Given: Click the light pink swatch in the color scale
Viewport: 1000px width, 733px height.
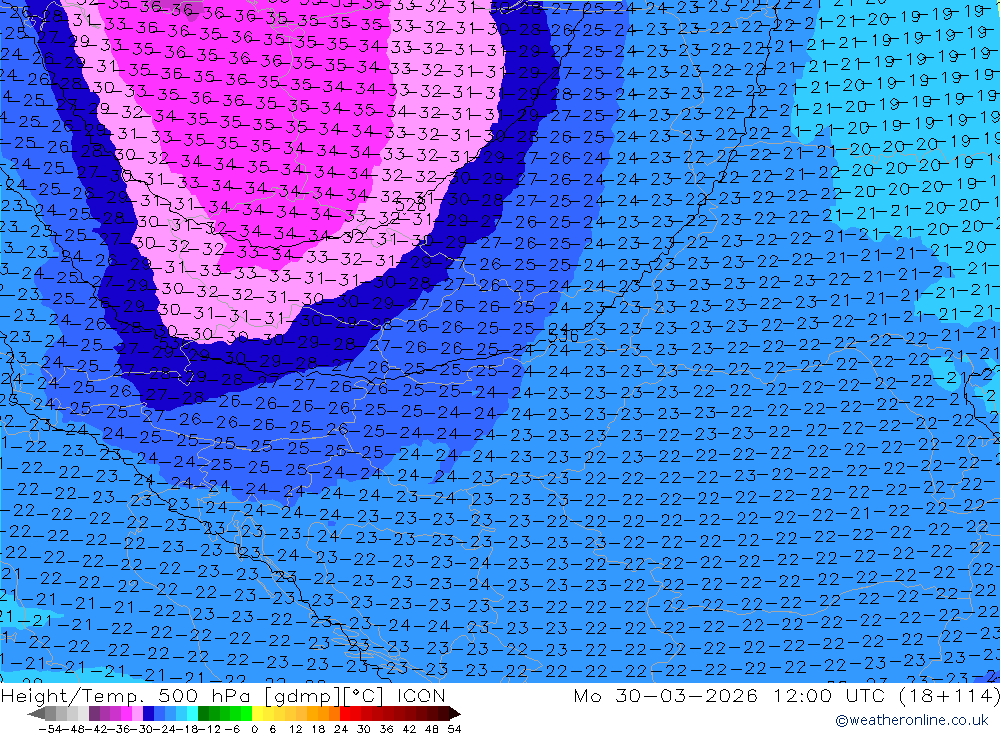Looking at the screenshot, I should pos(138,714).
